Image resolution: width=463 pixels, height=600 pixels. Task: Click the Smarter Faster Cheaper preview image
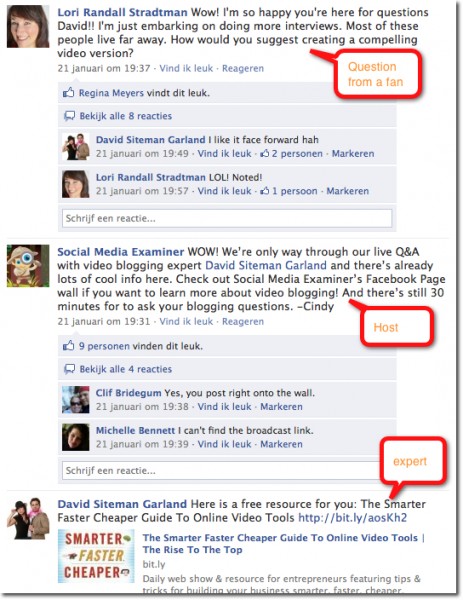coord(96,556)
